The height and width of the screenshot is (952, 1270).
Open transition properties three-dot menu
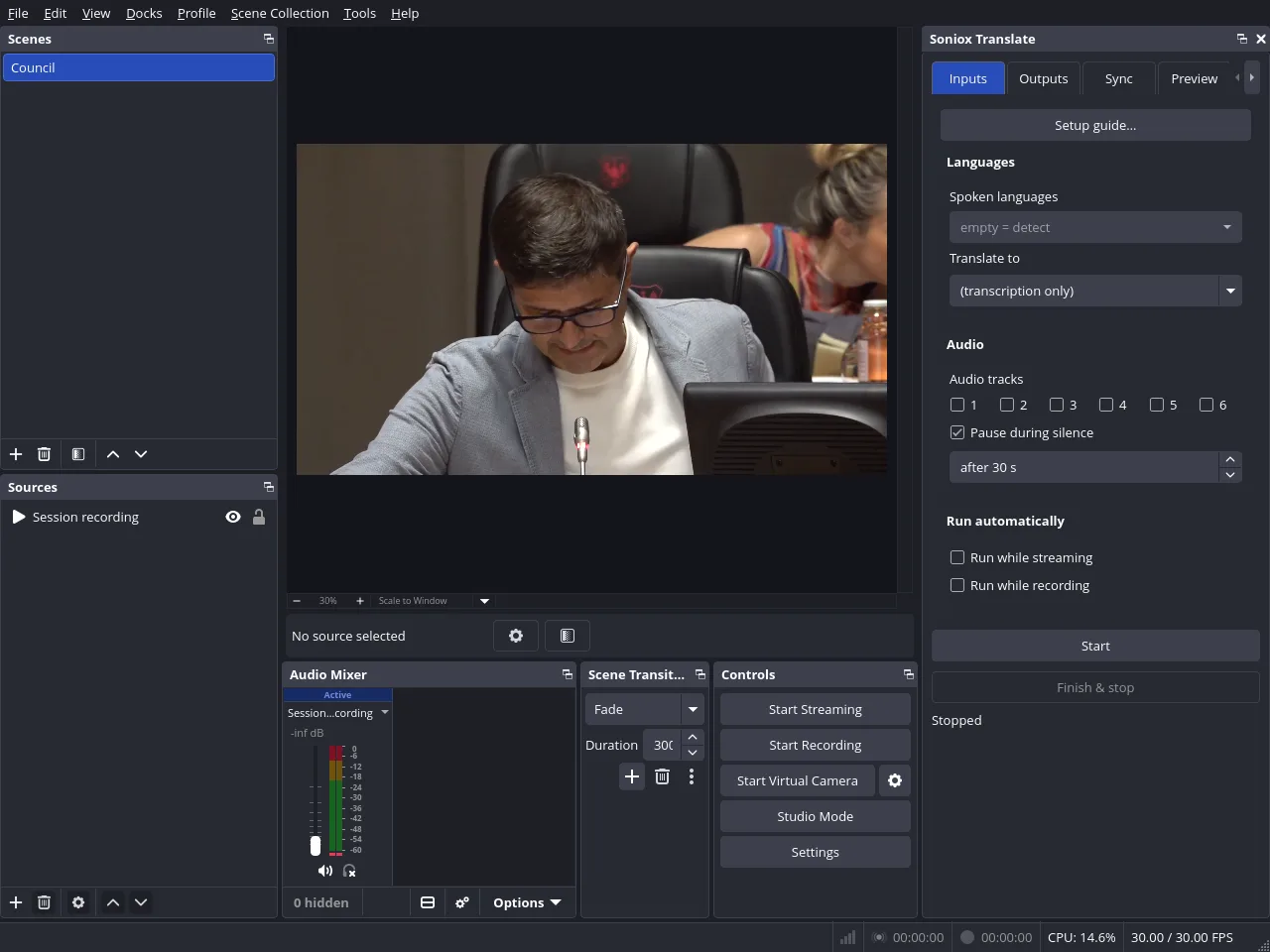[692, 776]
